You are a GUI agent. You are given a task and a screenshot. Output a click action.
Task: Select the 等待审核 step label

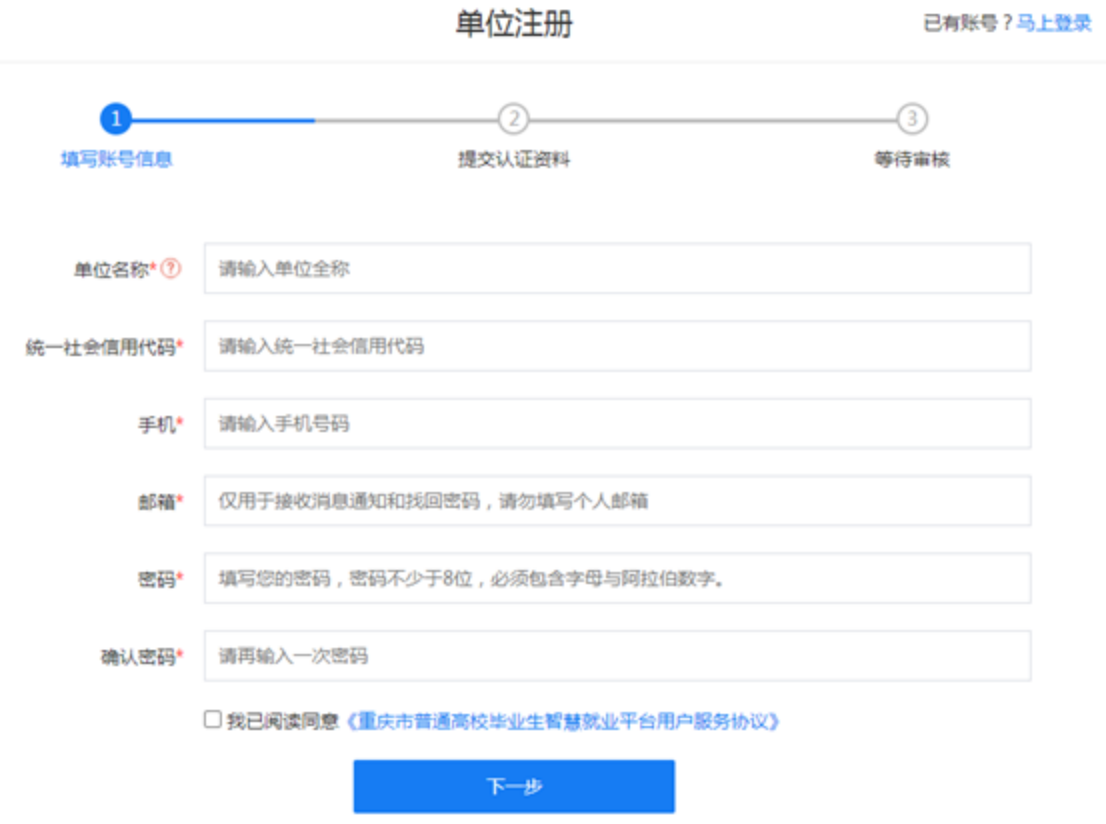[x=911, y=159]
